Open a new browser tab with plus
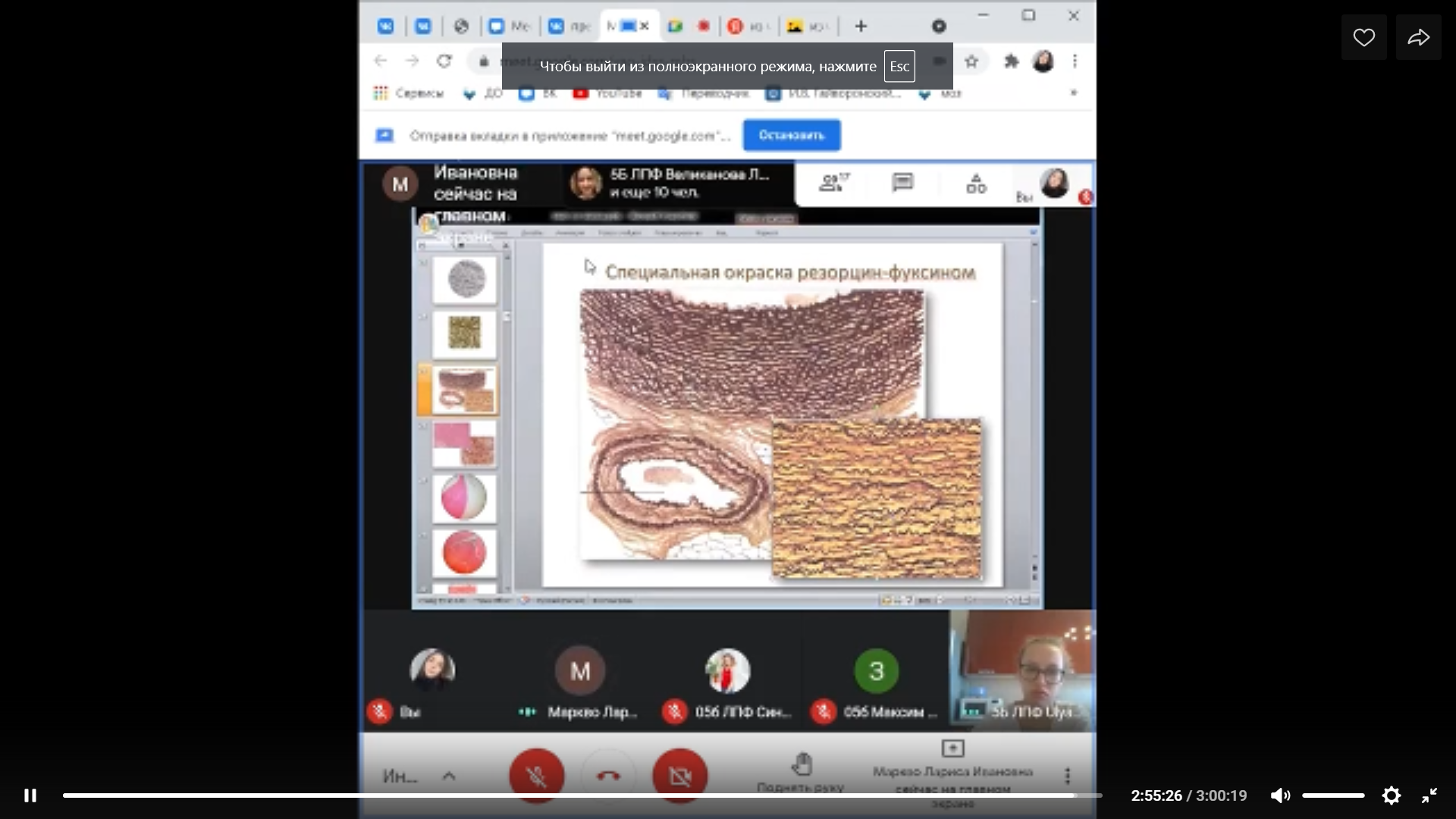1456x819 pixels. (x=861, y=27)
